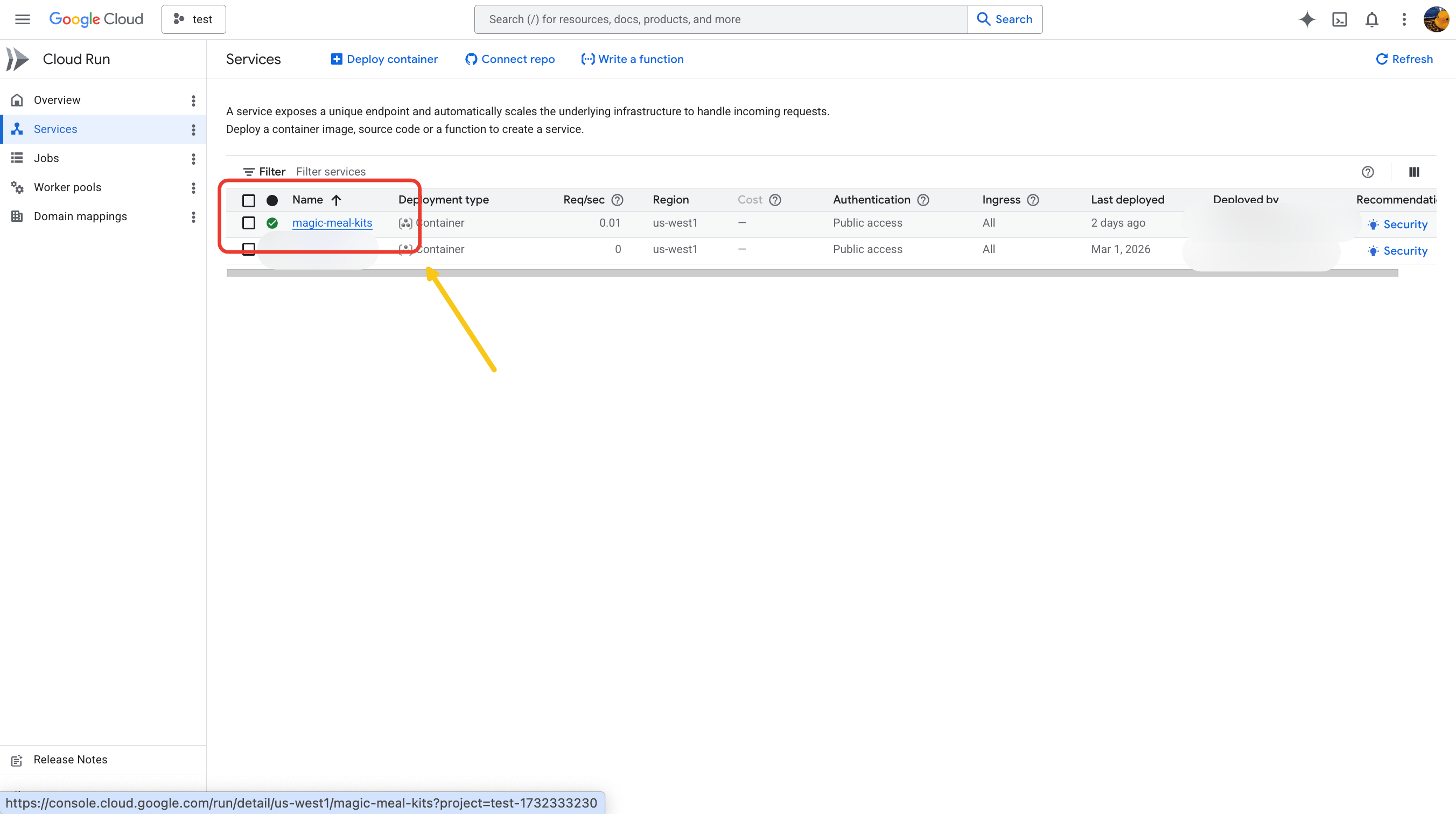Viewport: 1456px width, 814px height.
Task: Click the Deployment type column header
Action: pyautogui.click(x=444, y=200)
